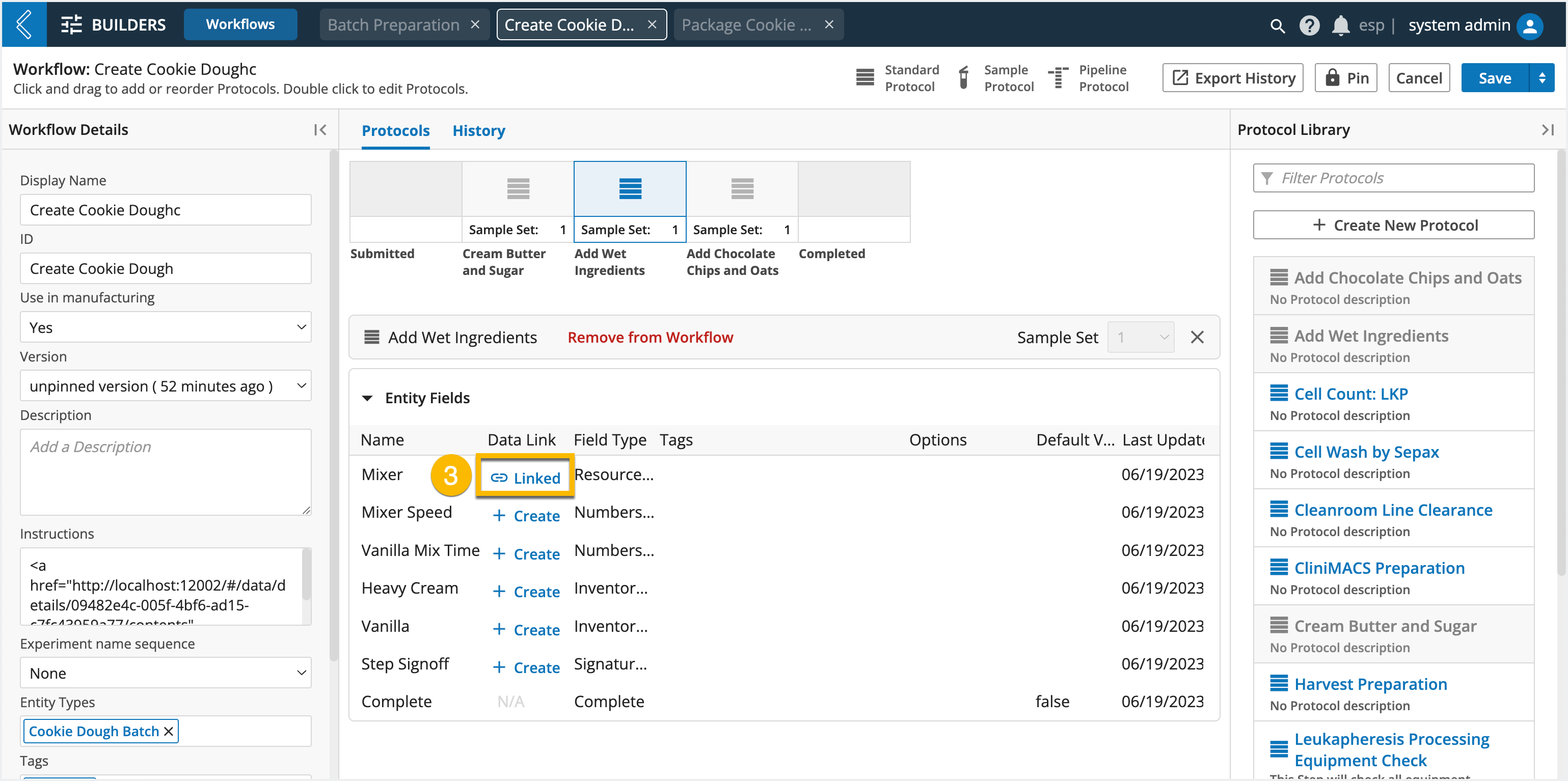This screenshot has height=781, width=1568.
Task: Click Create New Protocol button
Action: tap(1393, 225)
